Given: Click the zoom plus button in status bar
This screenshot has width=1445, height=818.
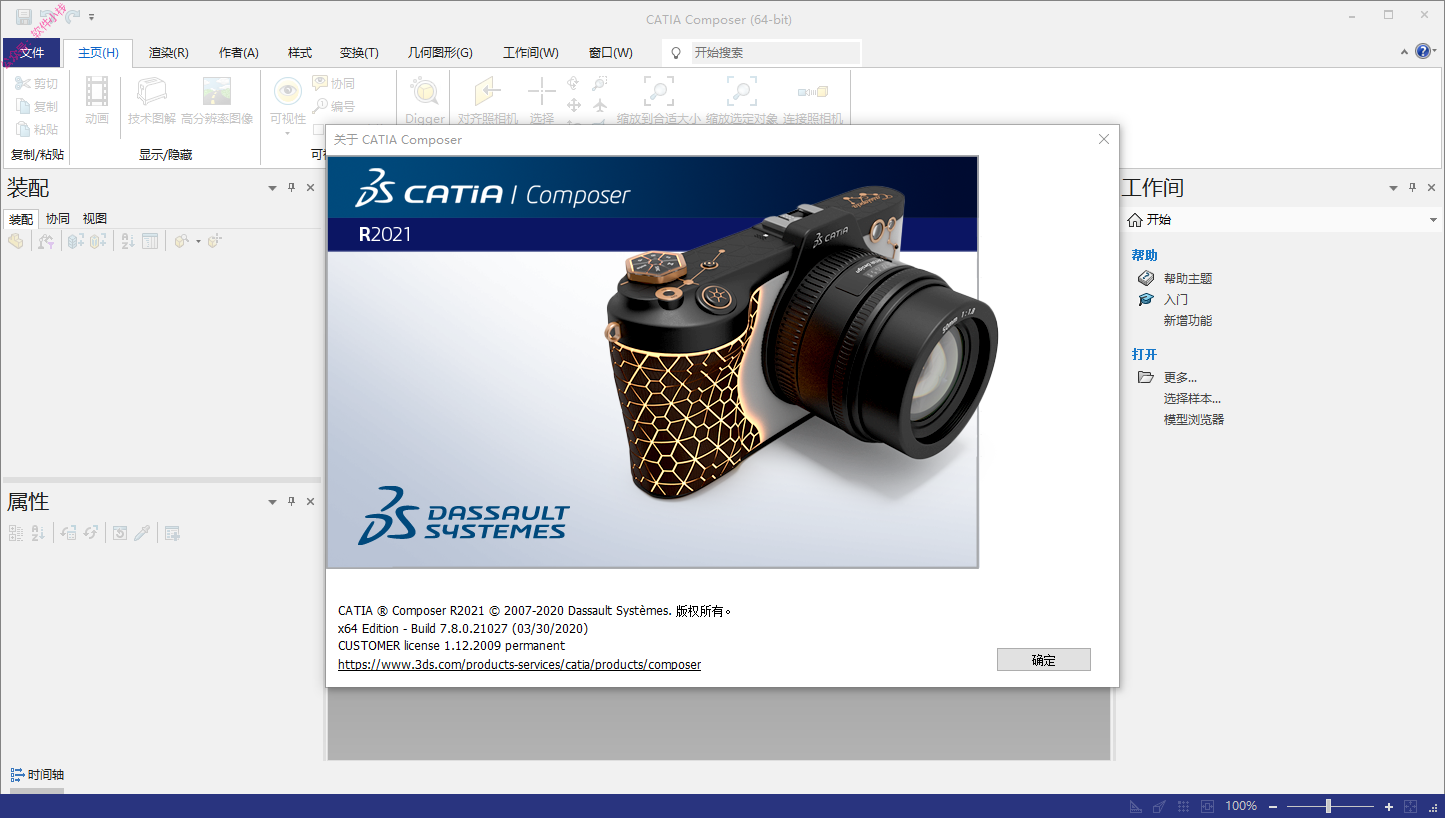Looking at the screenshot, I should point(1389,806).
